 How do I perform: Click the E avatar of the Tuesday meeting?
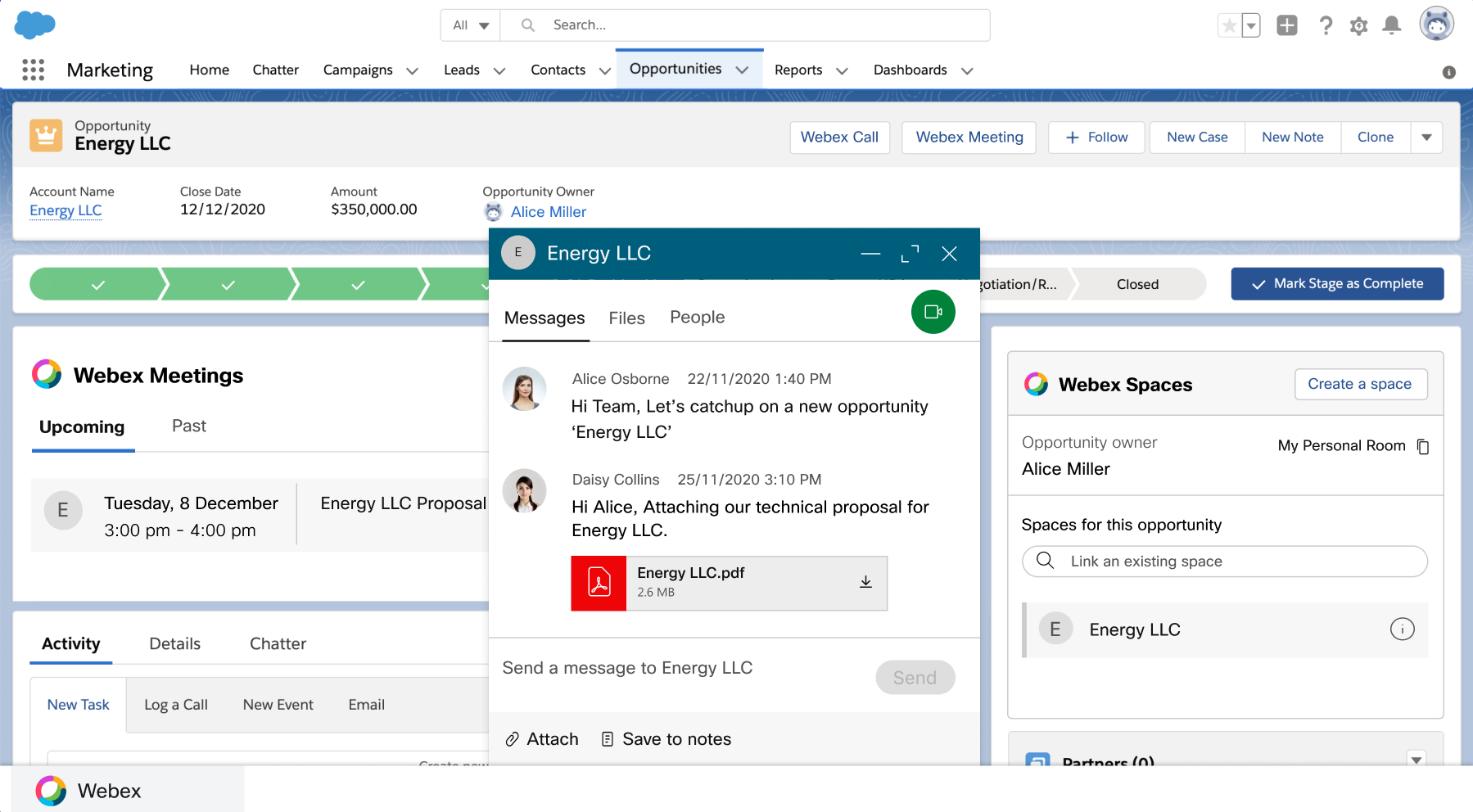pos(63,511)
